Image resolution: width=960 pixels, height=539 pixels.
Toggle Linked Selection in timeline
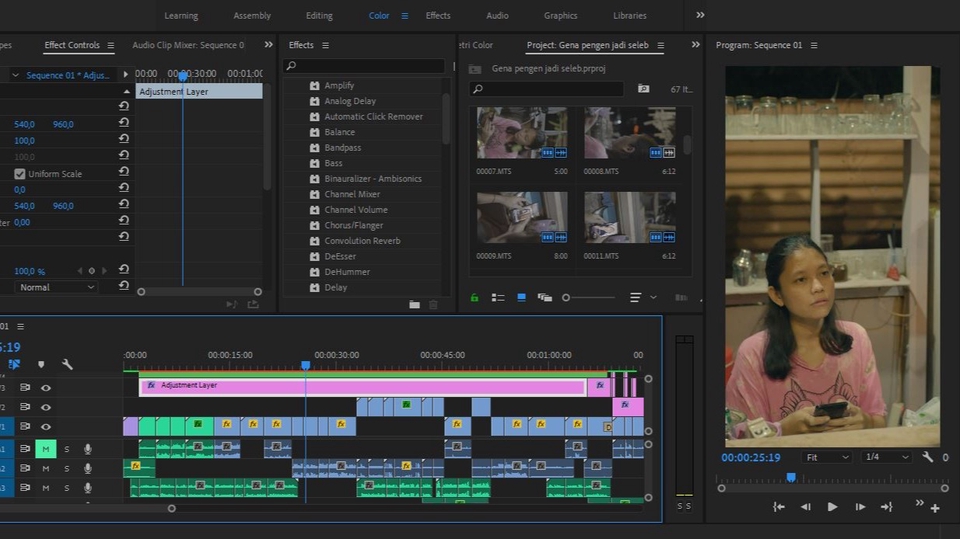[x=13, y=364]
